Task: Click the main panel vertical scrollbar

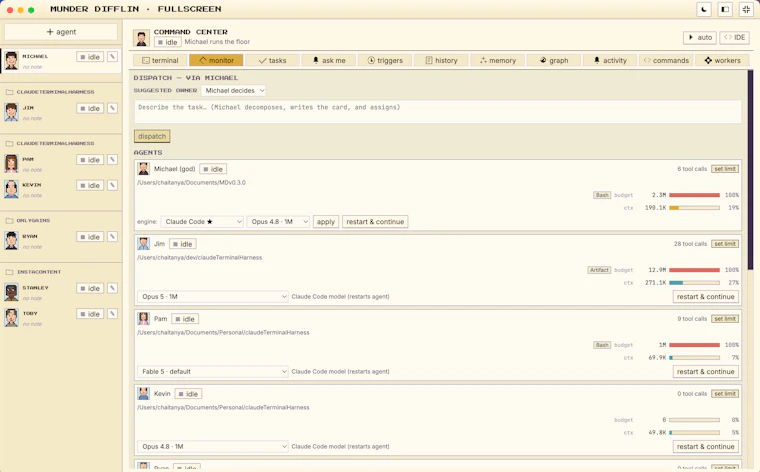Action: point(750,170)
